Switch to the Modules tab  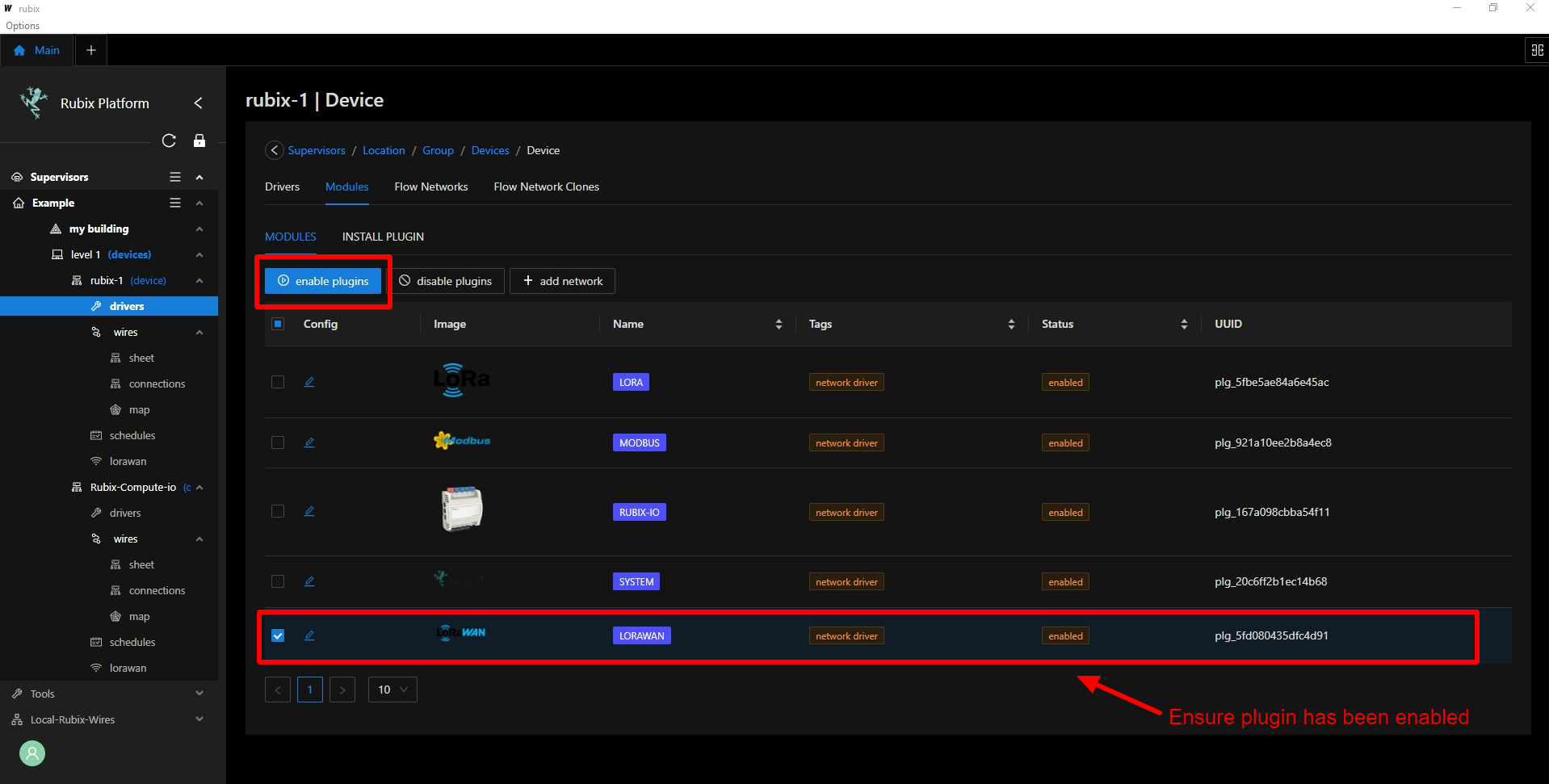(347, 187)
